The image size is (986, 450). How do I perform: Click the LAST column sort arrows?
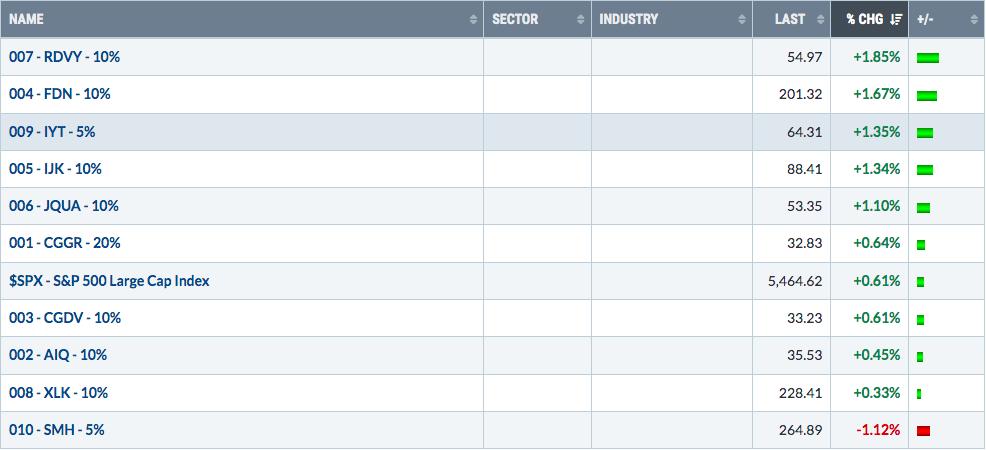pos(820,19)
